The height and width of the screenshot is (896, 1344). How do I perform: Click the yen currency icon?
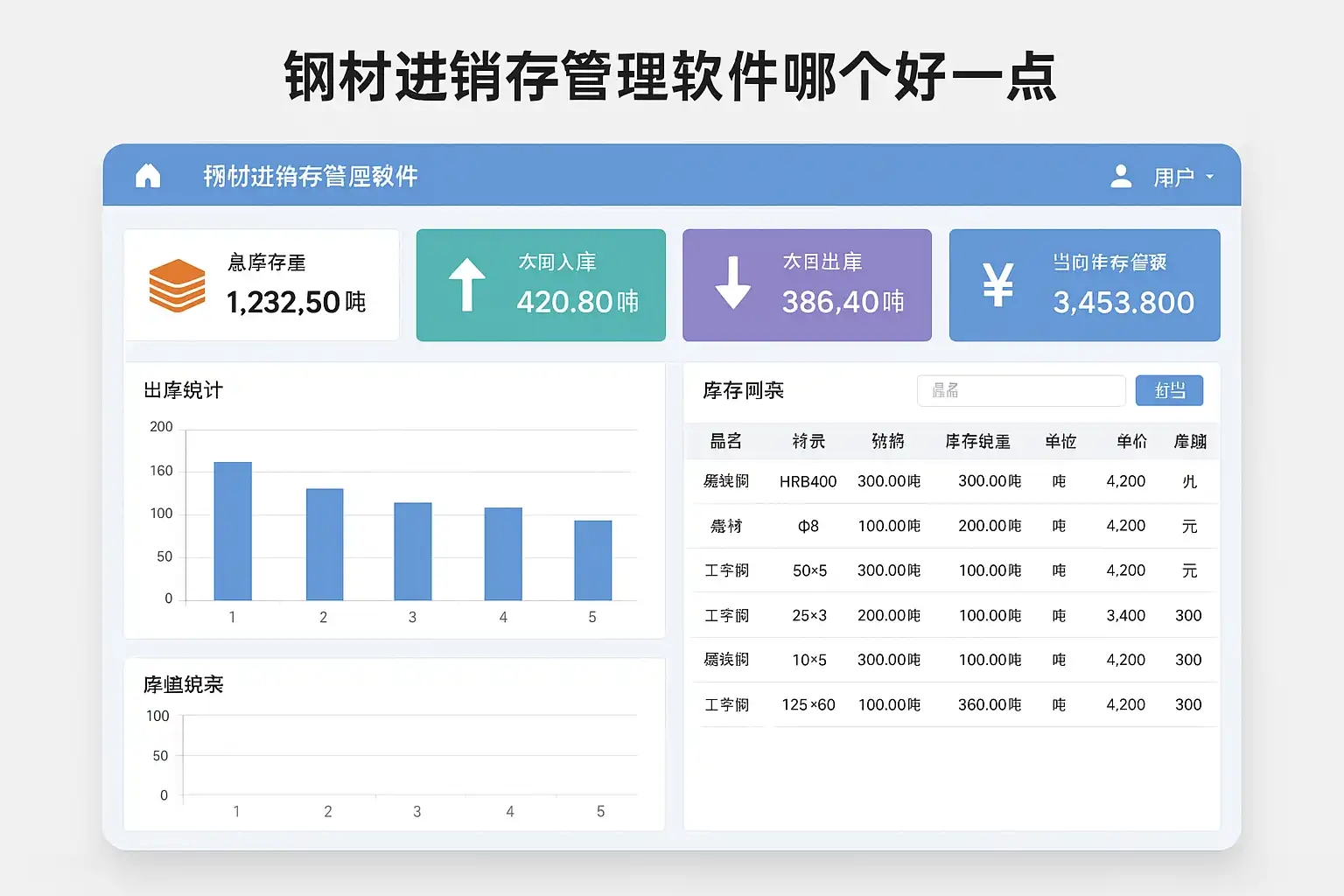coord(997,285)
